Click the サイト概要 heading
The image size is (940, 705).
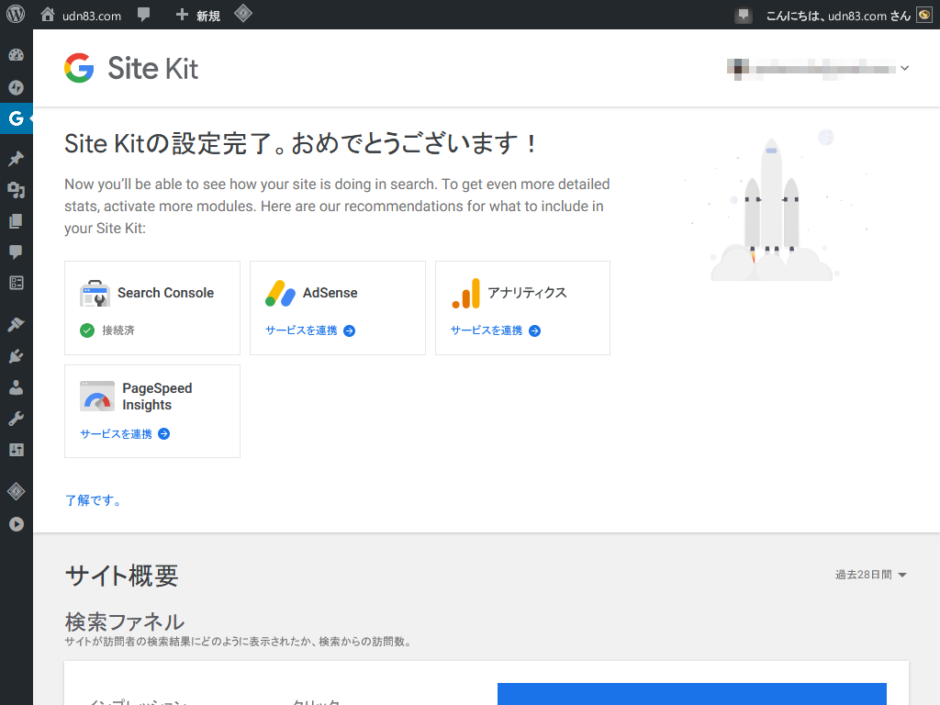tap(122, 576)
